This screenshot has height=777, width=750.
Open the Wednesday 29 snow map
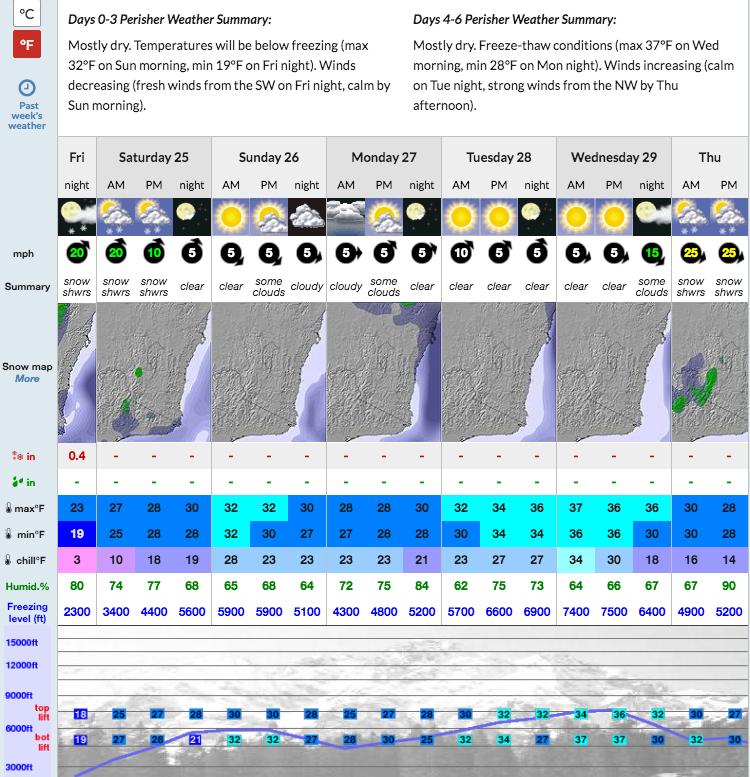click(x=614, y=372)
